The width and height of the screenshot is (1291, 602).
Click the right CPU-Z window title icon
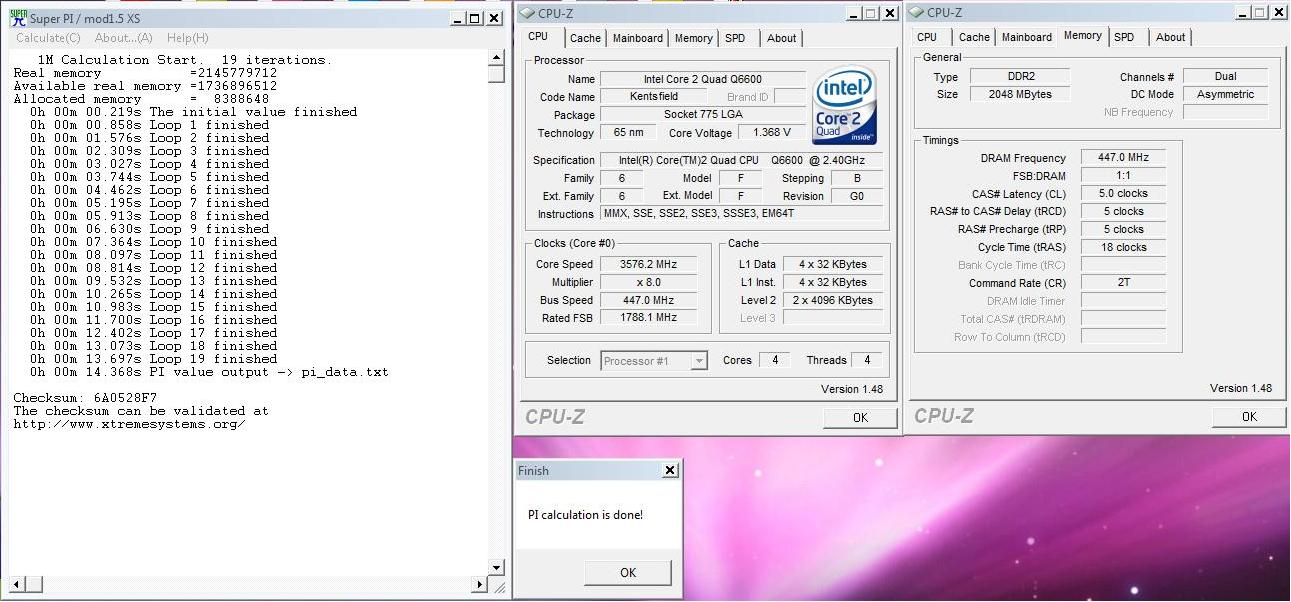pos(917,13)
